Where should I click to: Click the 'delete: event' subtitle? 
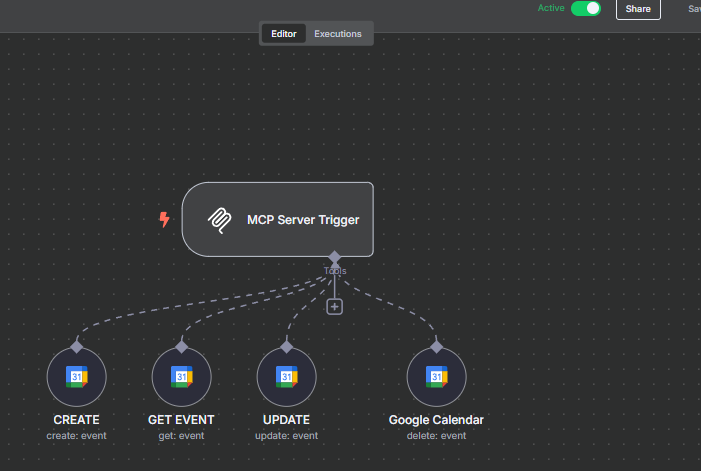[436, 436]
